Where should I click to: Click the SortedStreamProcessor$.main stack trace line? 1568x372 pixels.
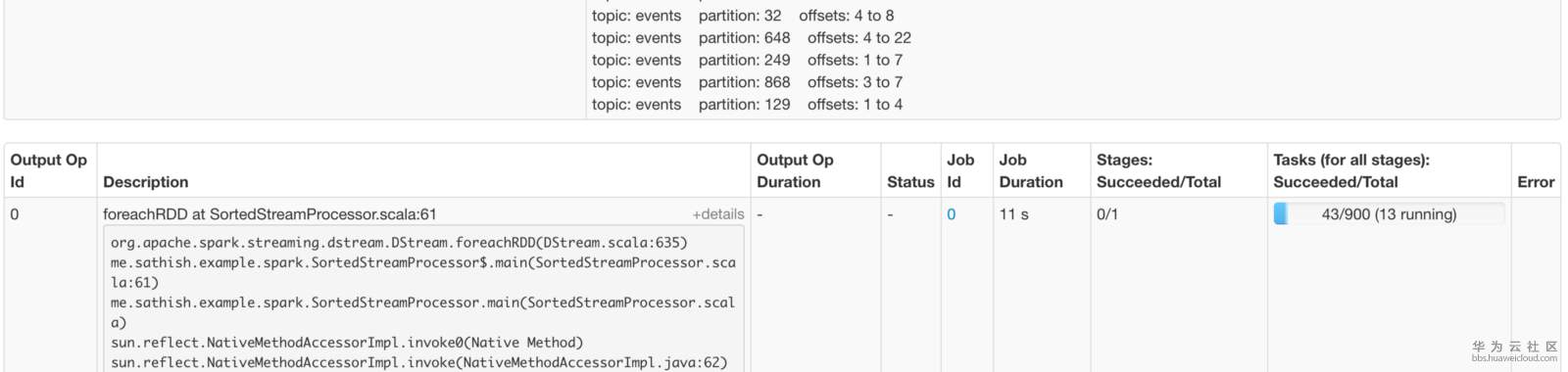[422, 272]
